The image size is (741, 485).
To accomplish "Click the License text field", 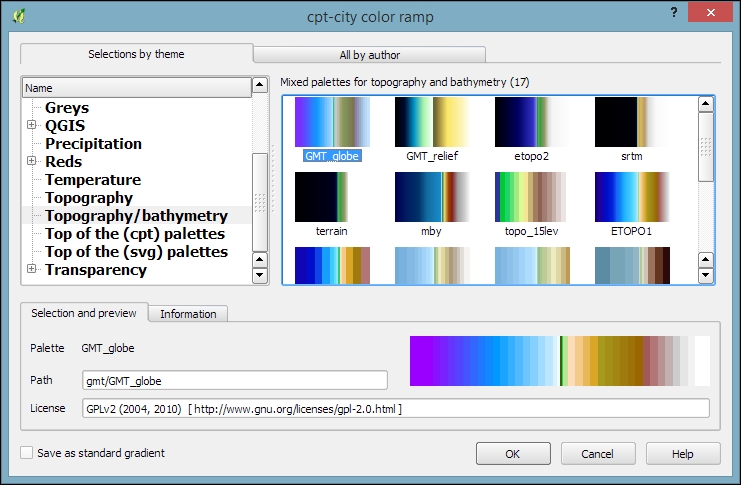I will pos(396,408).
